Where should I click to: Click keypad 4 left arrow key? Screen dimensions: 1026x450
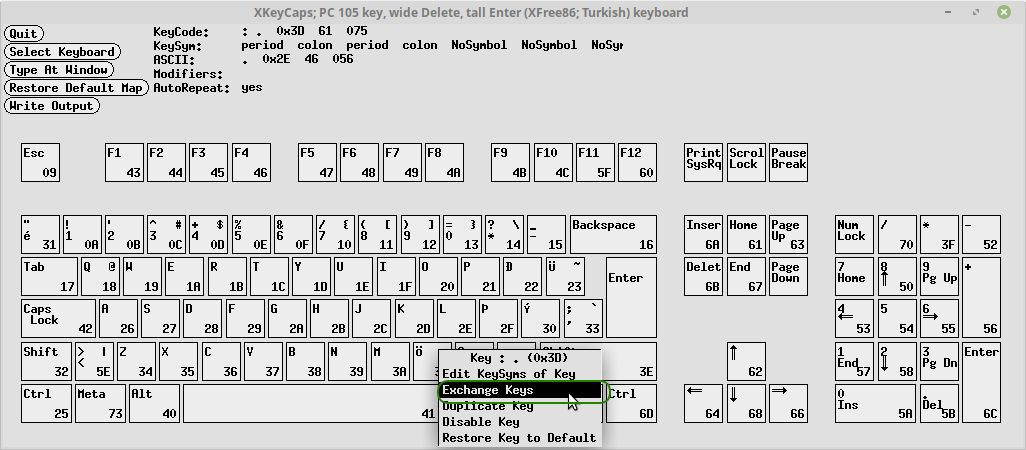(854, 319)
